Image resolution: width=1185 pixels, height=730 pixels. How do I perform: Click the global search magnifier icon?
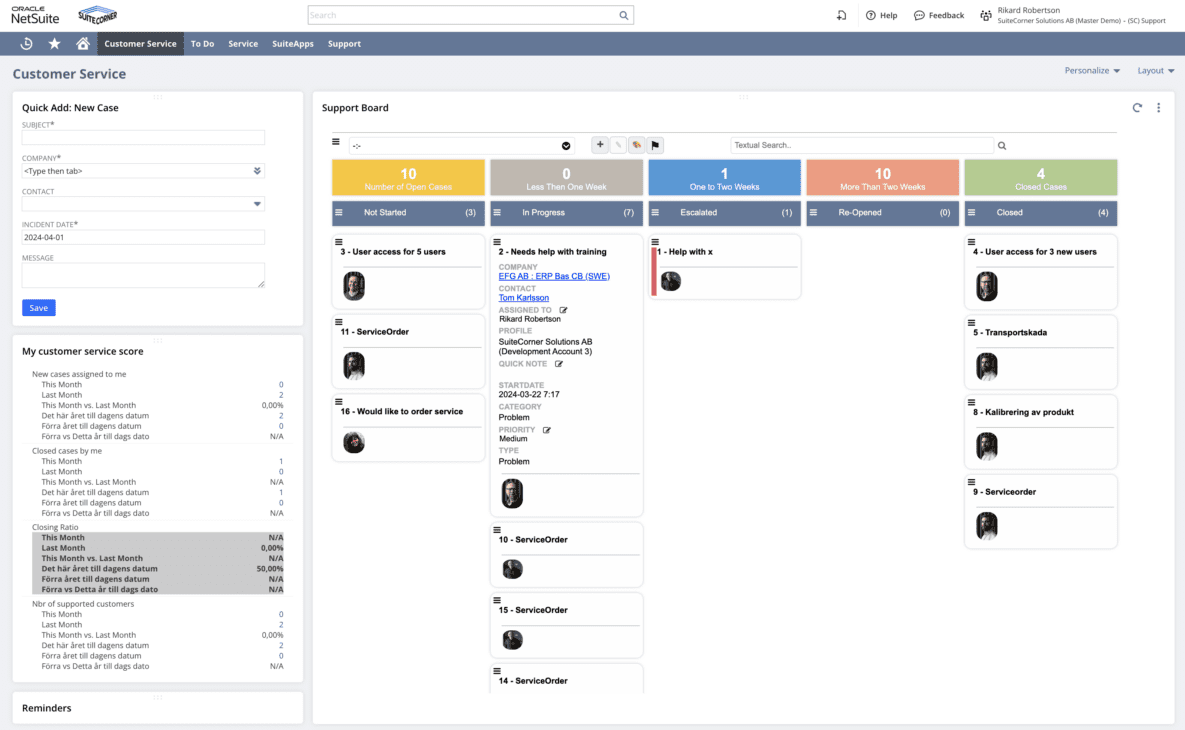[x=623, y=15]
